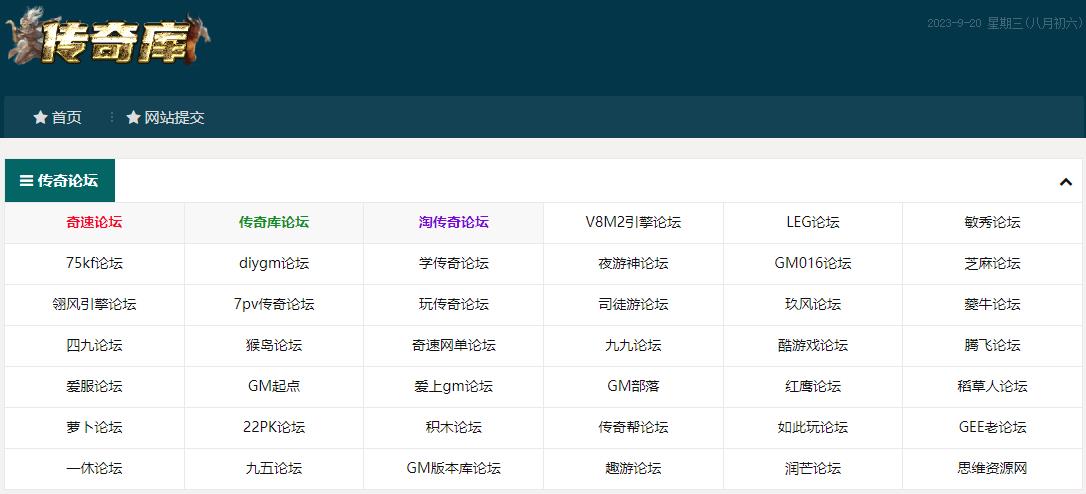Open 爱服论坛
The width and height of the screenshot is (1086, 494).
pyautogui.click(x=94, y=386)
